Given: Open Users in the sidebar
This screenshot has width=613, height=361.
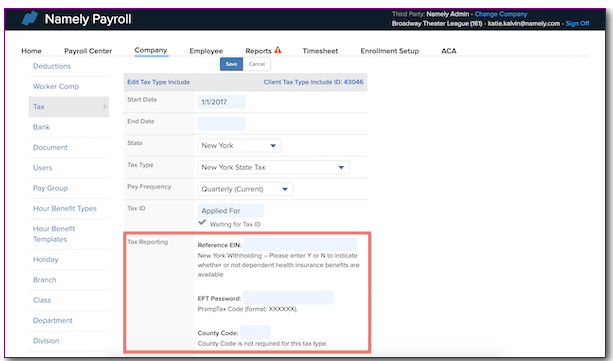Looking at the screenshot, I should [x=42, y=168].
